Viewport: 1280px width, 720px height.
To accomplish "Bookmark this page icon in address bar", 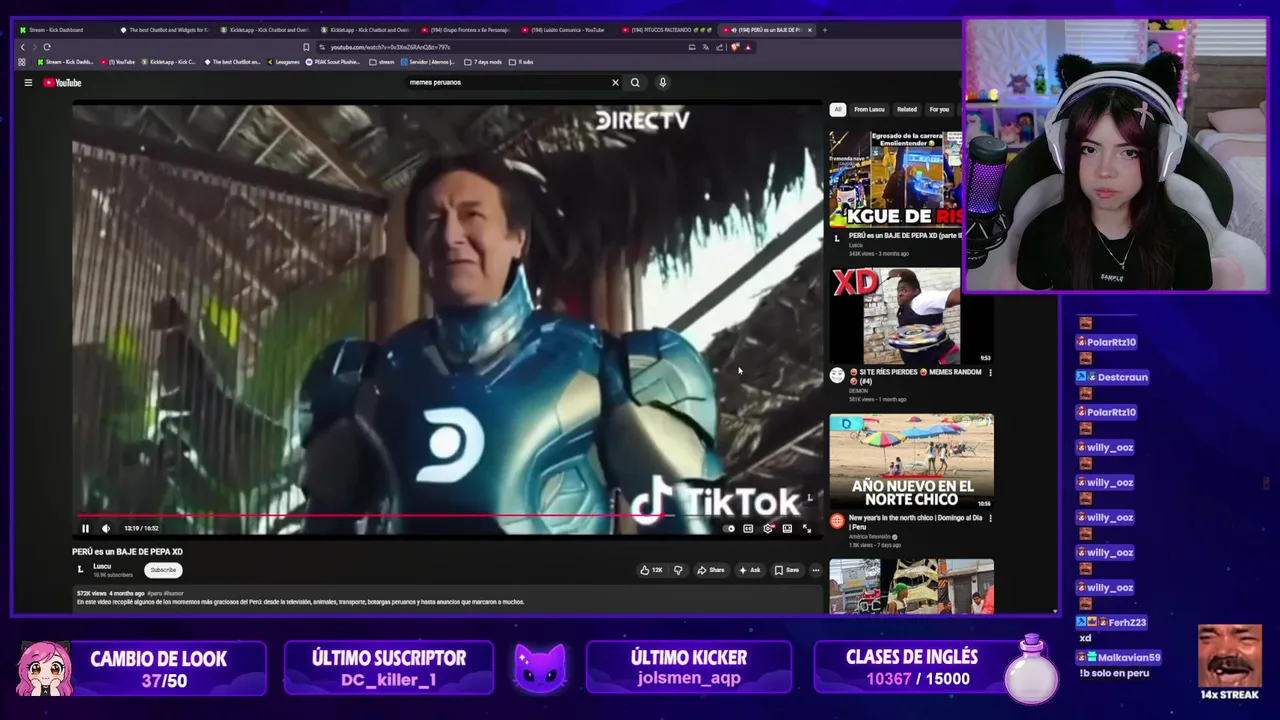I will click(x=306, y=47).
